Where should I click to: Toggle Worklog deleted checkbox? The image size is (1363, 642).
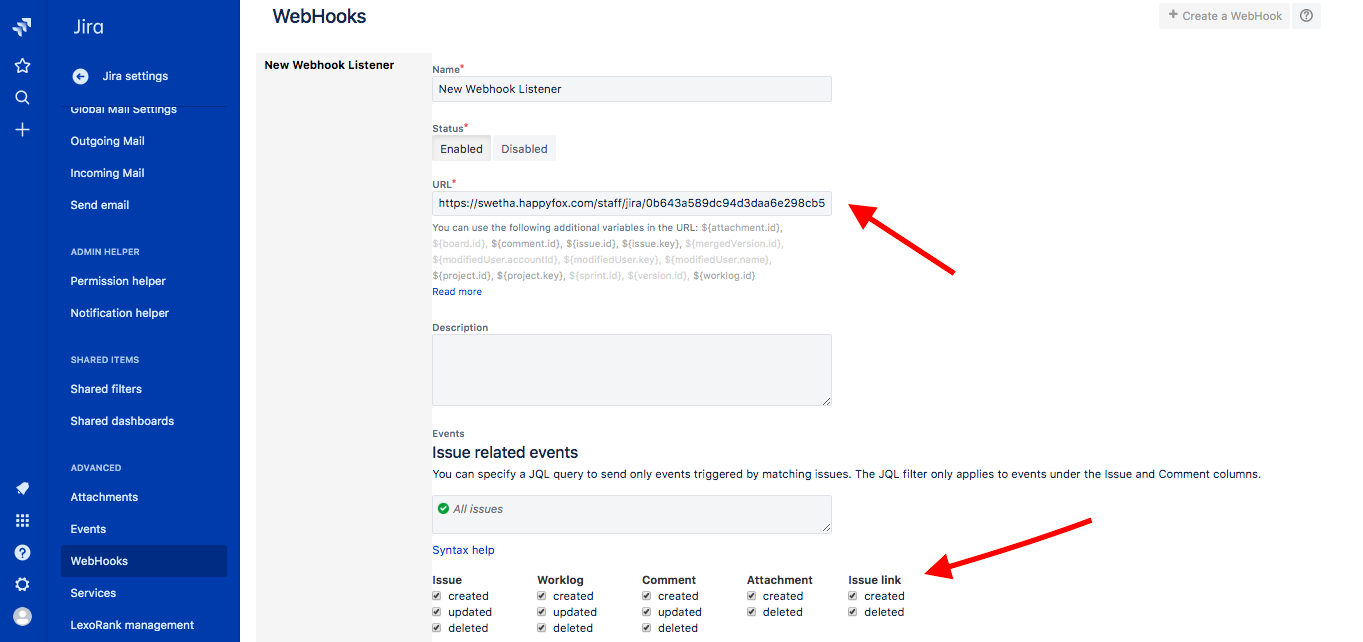[x=542, y=628]
